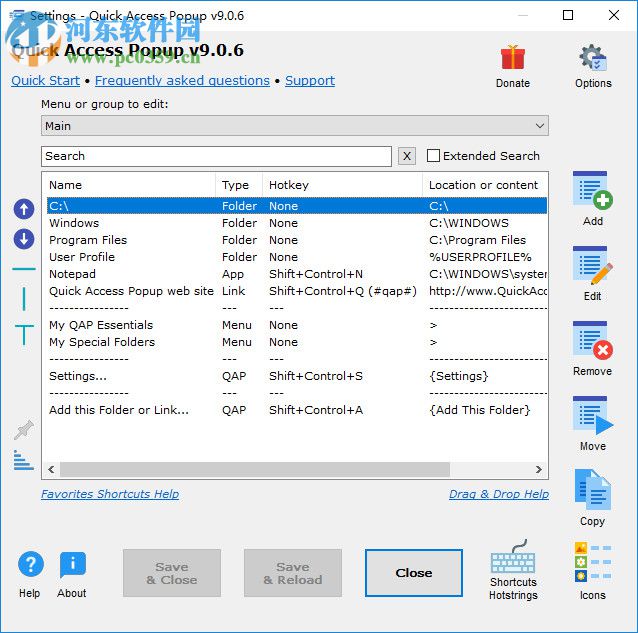
Task: Select My QAP Essentials menu row
Action: point(297,325)
